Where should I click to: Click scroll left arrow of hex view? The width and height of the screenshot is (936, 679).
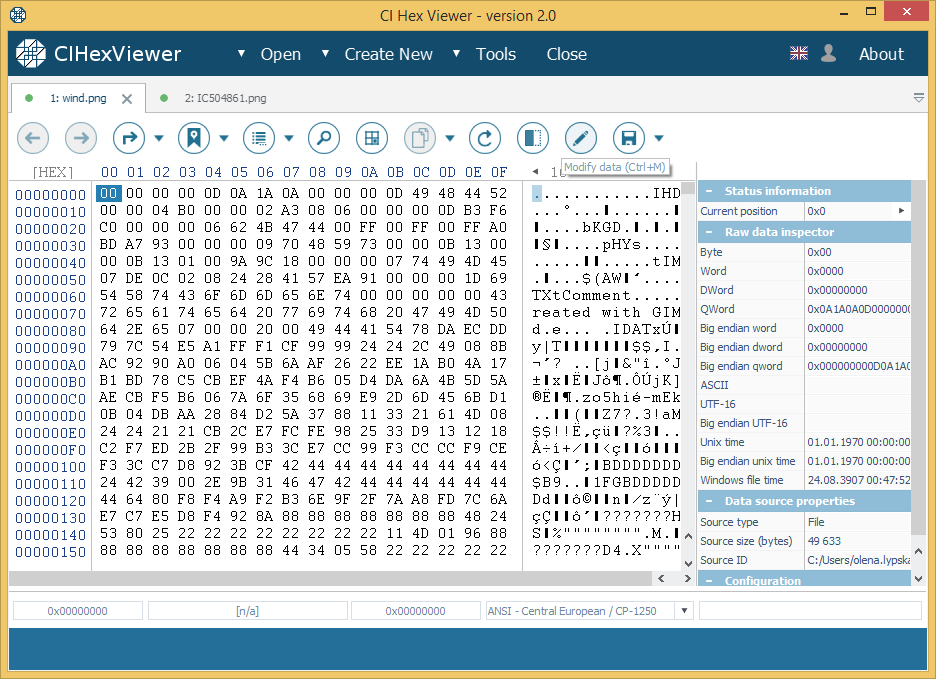point(661,578)
